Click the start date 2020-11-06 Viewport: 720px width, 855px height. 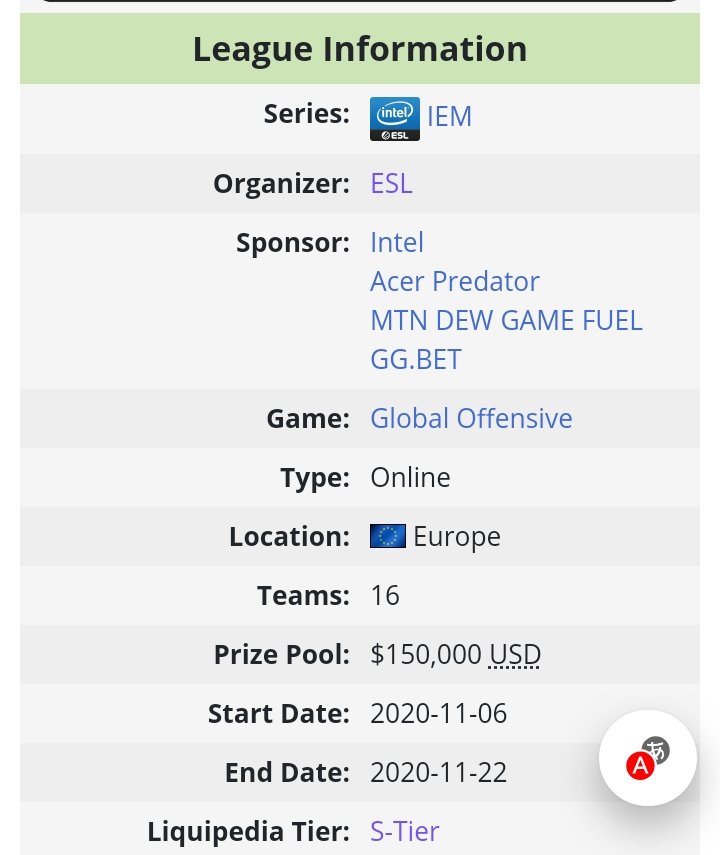[438, 714]
